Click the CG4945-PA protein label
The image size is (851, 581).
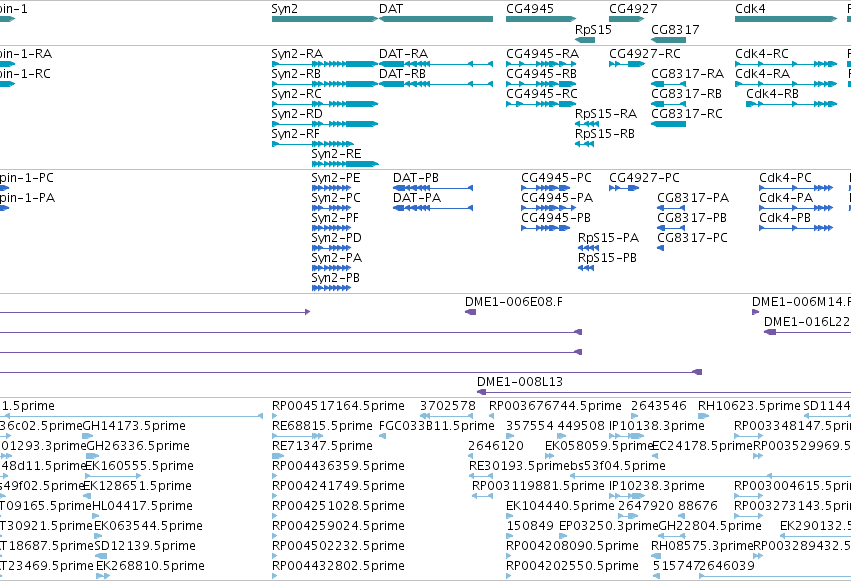pos(557,199)
